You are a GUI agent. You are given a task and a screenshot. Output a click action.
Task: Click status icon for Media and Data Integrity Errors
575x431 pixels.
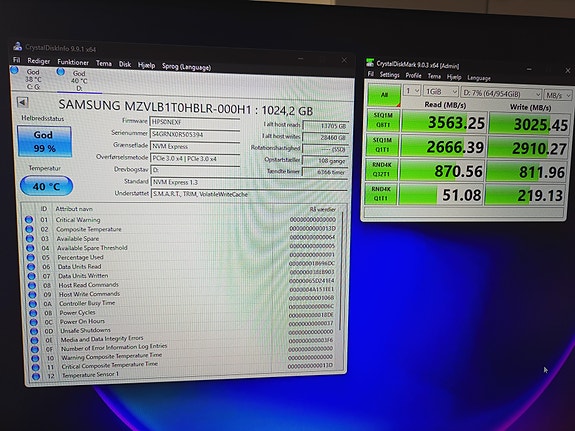pyautogui.click(x=34, y=340)
